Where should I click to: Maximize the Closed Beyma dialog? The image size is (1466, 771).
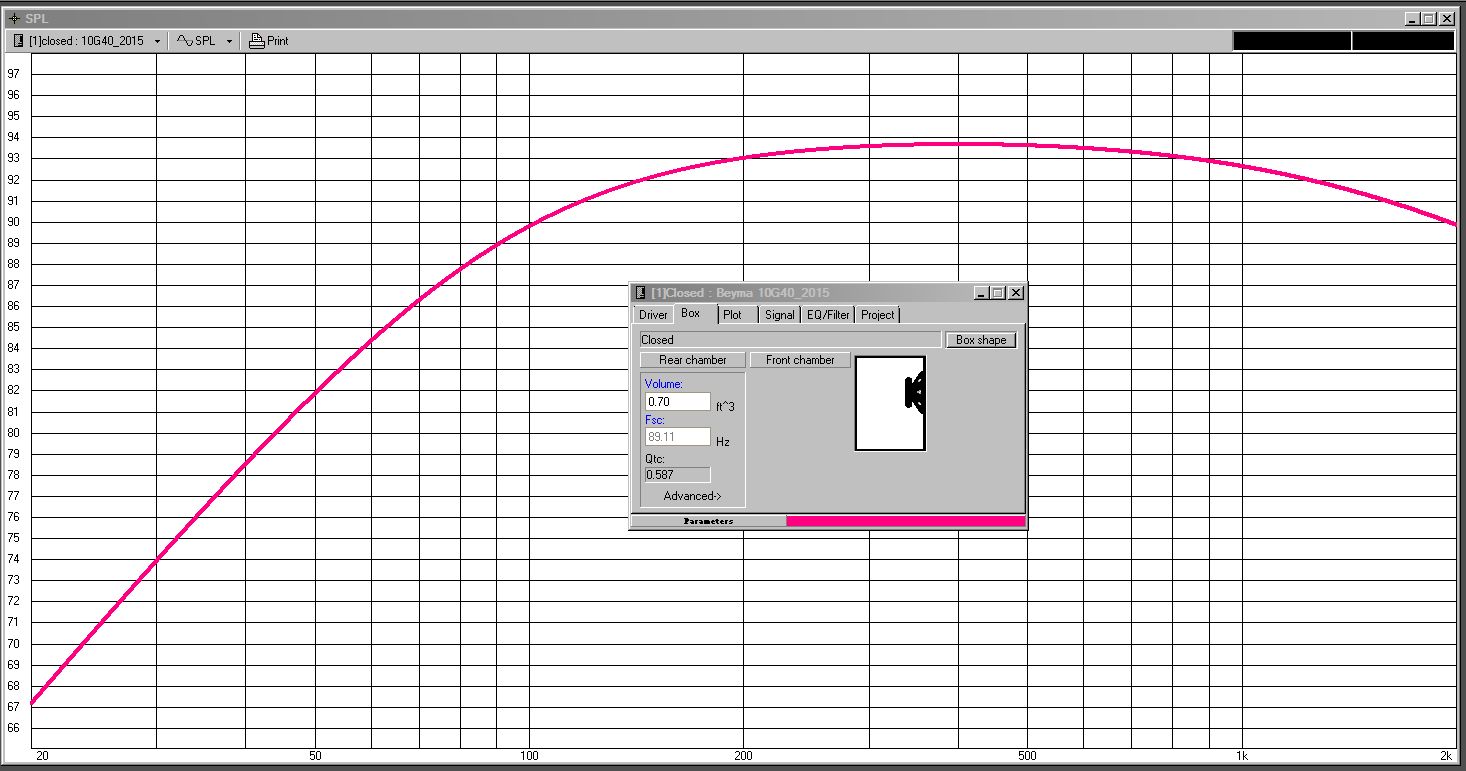tap(997, 293)
